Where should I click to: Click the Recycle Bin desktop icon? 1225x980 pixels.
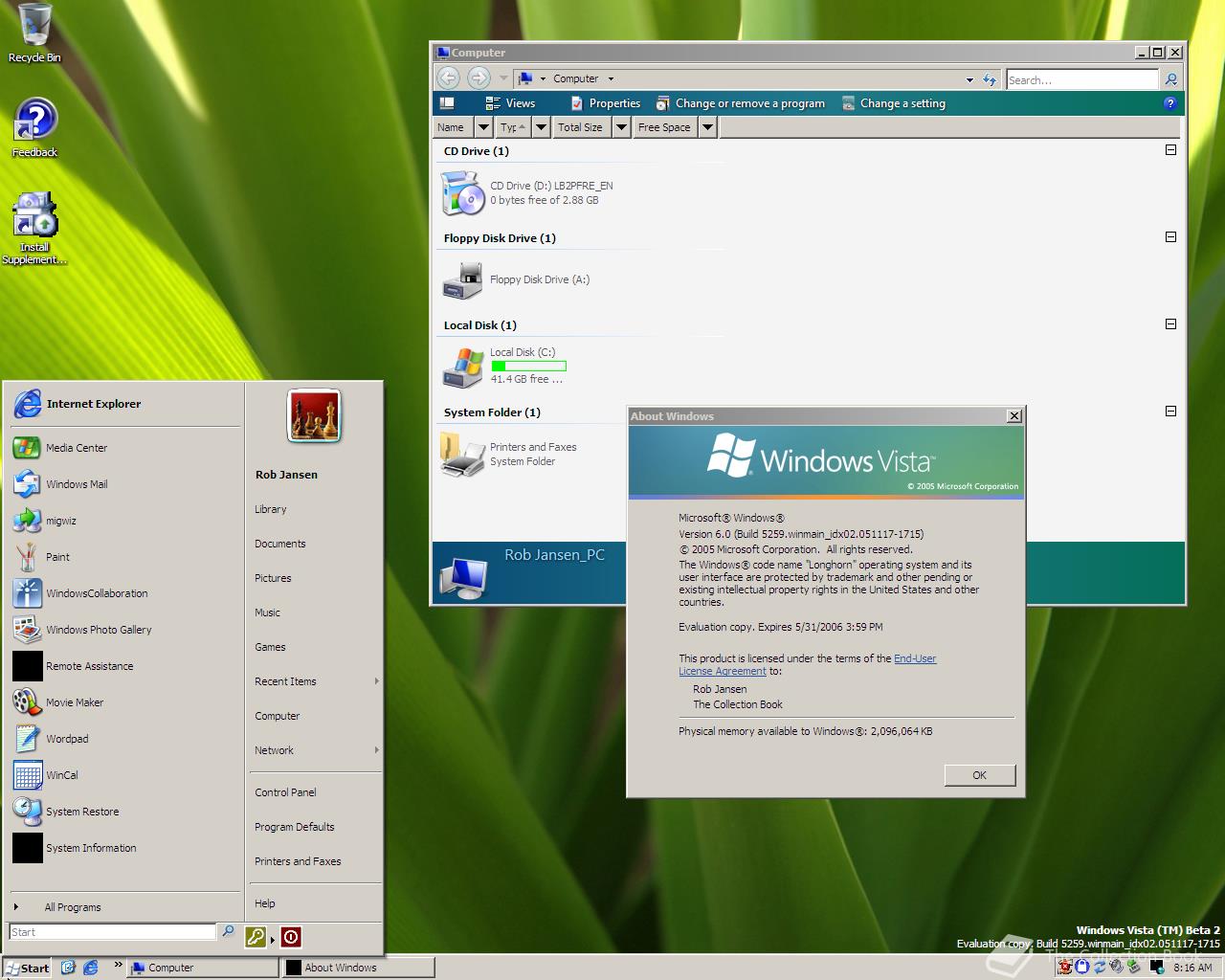(x=34, y=33)
